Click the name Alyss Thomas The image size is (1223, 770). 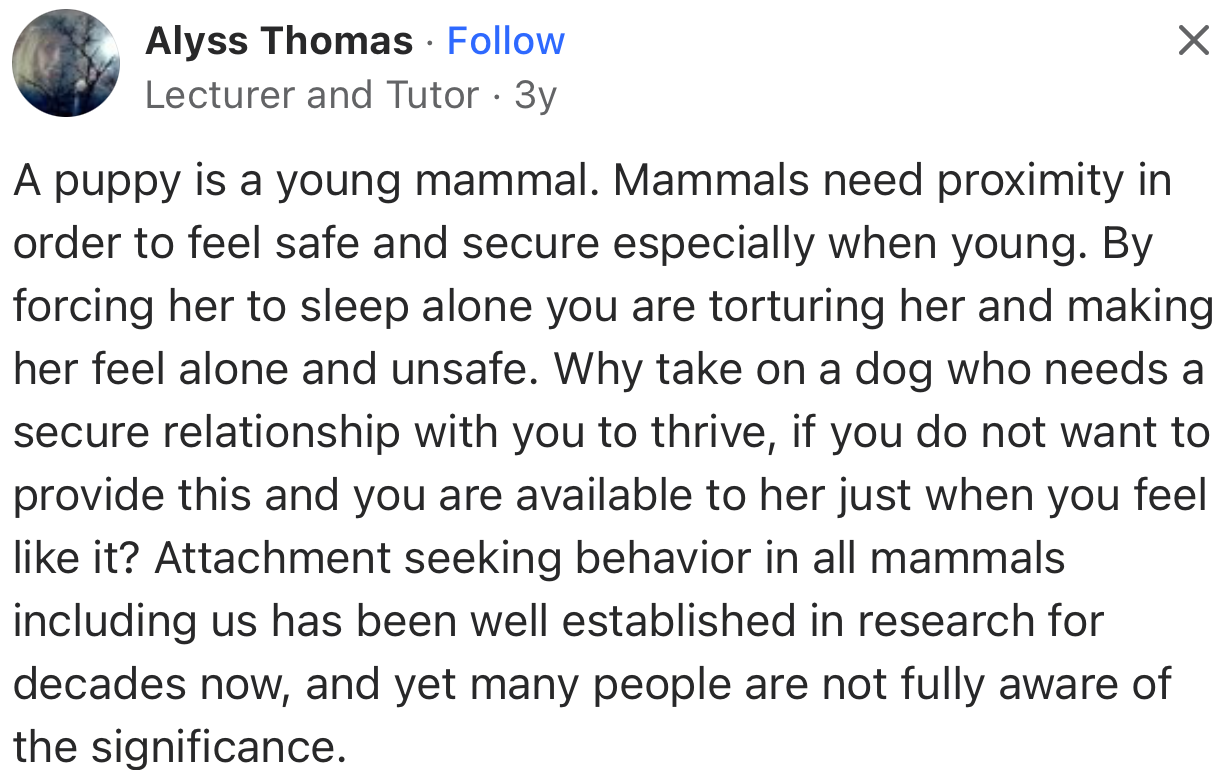click(x=280, y=40)
